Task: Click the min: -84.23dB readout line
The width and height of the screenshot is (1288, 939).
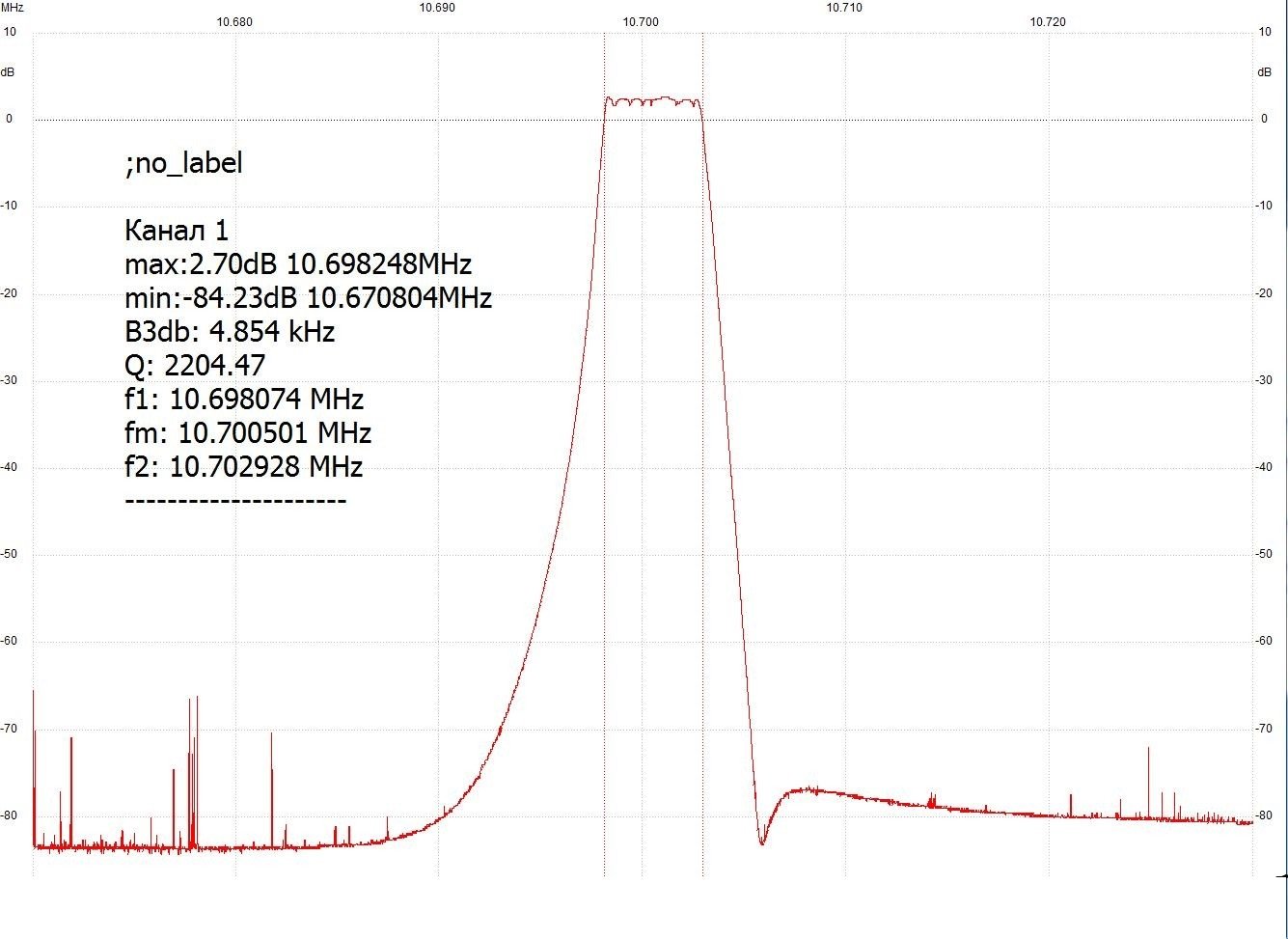Action: click(308, 297)
